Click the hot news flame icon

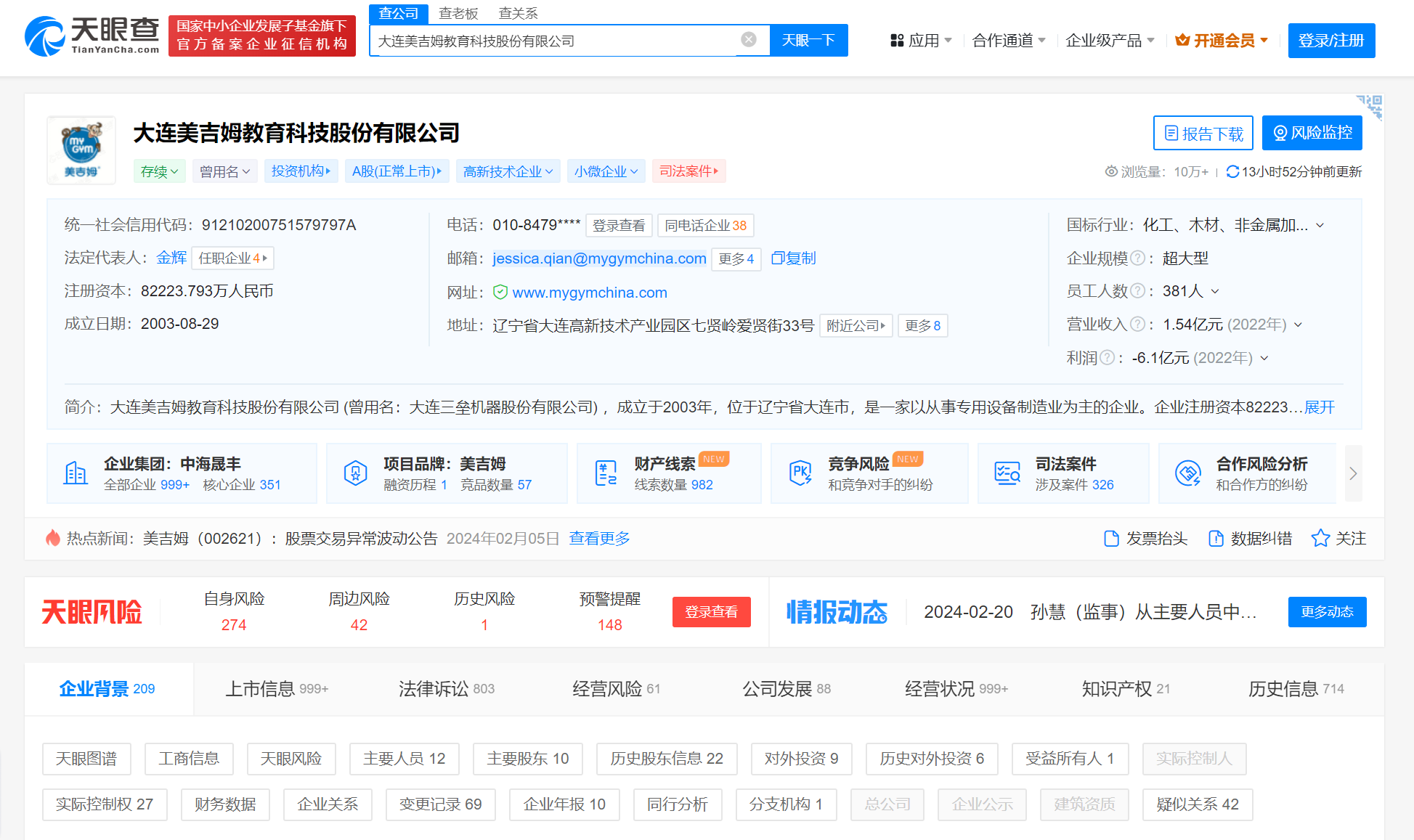[53, 538]
